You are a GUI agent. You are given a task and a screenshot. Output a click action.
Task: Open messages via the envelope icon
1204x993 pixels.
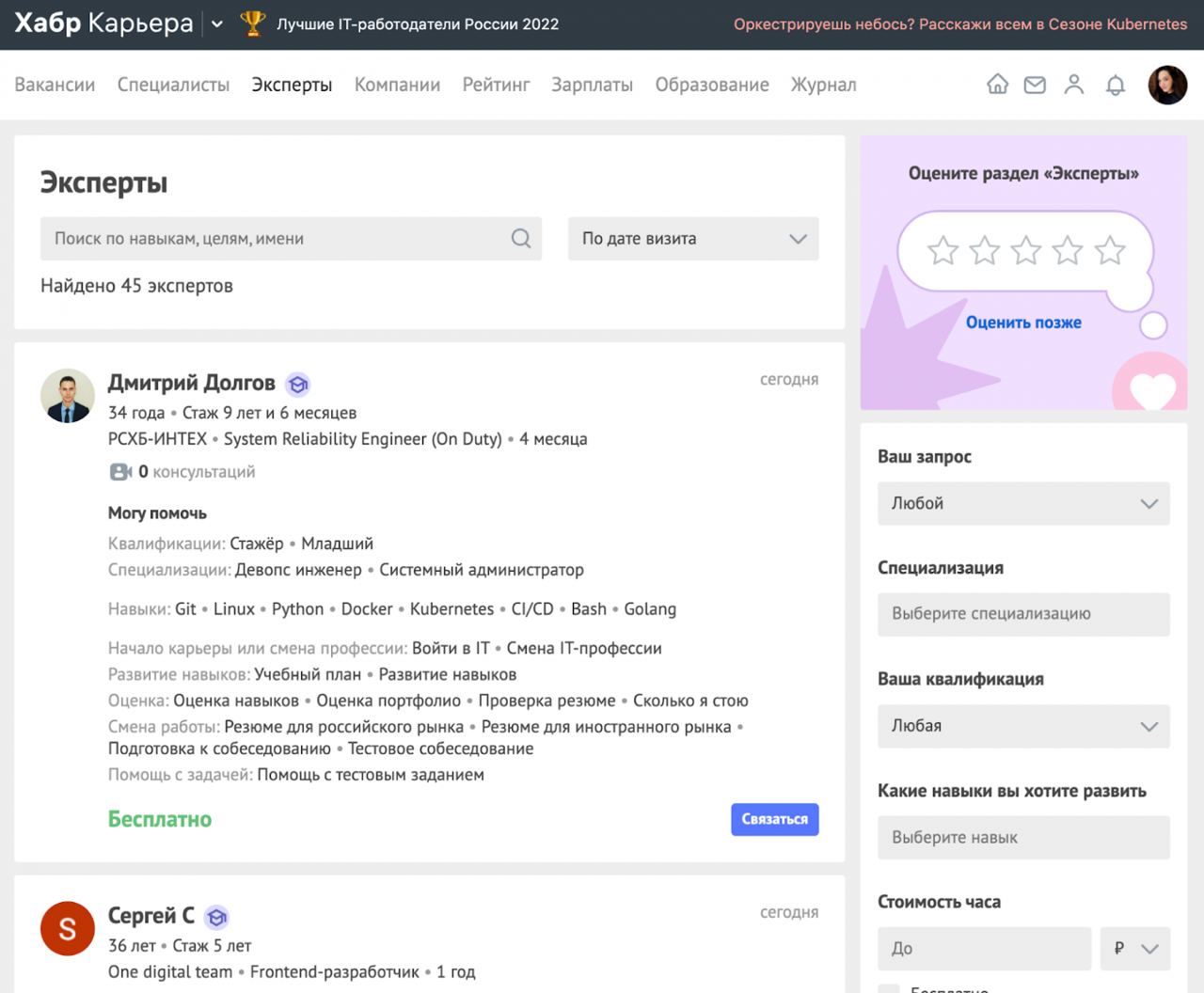[1035, 85]
